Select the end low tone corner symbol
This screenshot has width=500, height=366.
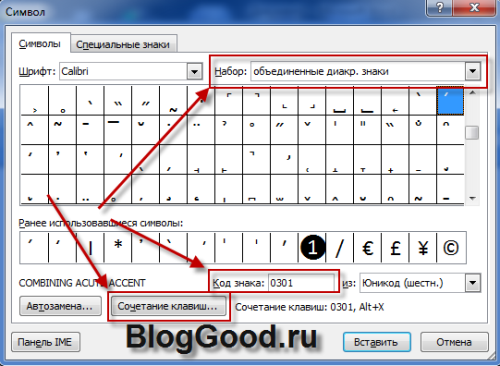click(312, 101)
